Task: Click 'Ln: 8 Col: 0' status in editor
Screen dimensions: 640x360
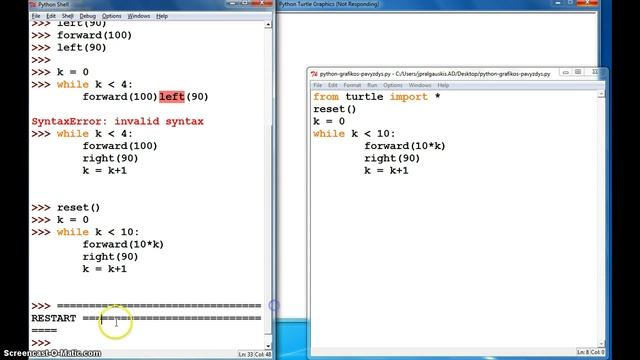Action: tap(590, 352)
